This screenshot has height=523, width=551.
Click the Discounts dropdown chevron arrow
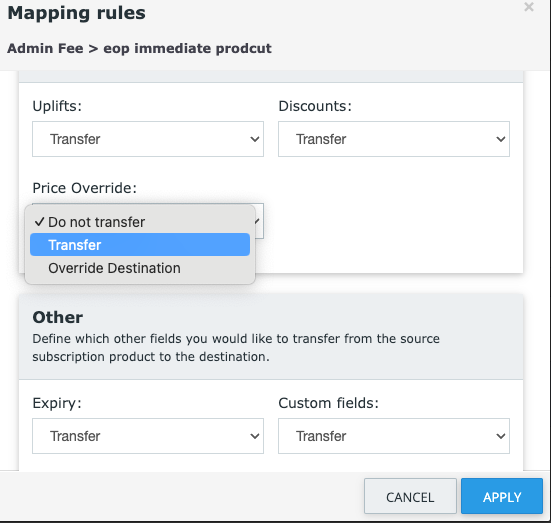pos(501,139)
